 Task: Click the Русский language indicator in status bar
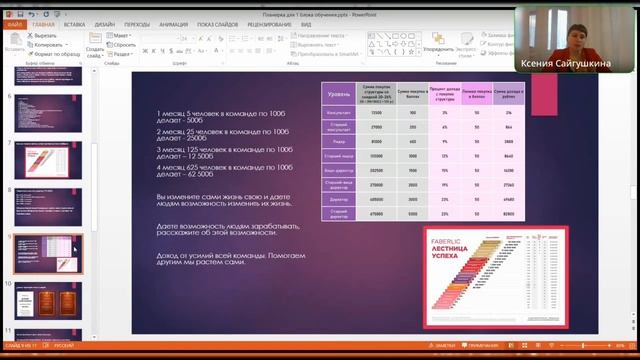point(64,346)
